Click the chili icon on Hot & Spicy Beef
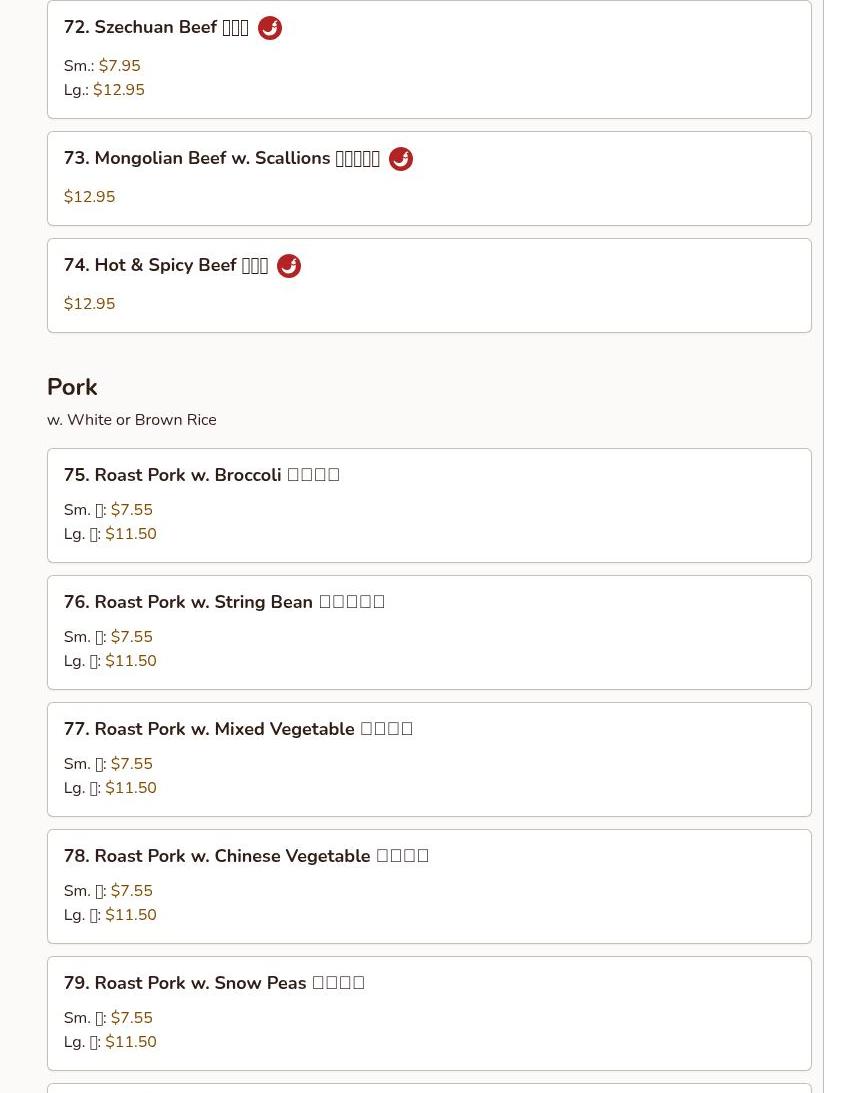 coord(289,266)
